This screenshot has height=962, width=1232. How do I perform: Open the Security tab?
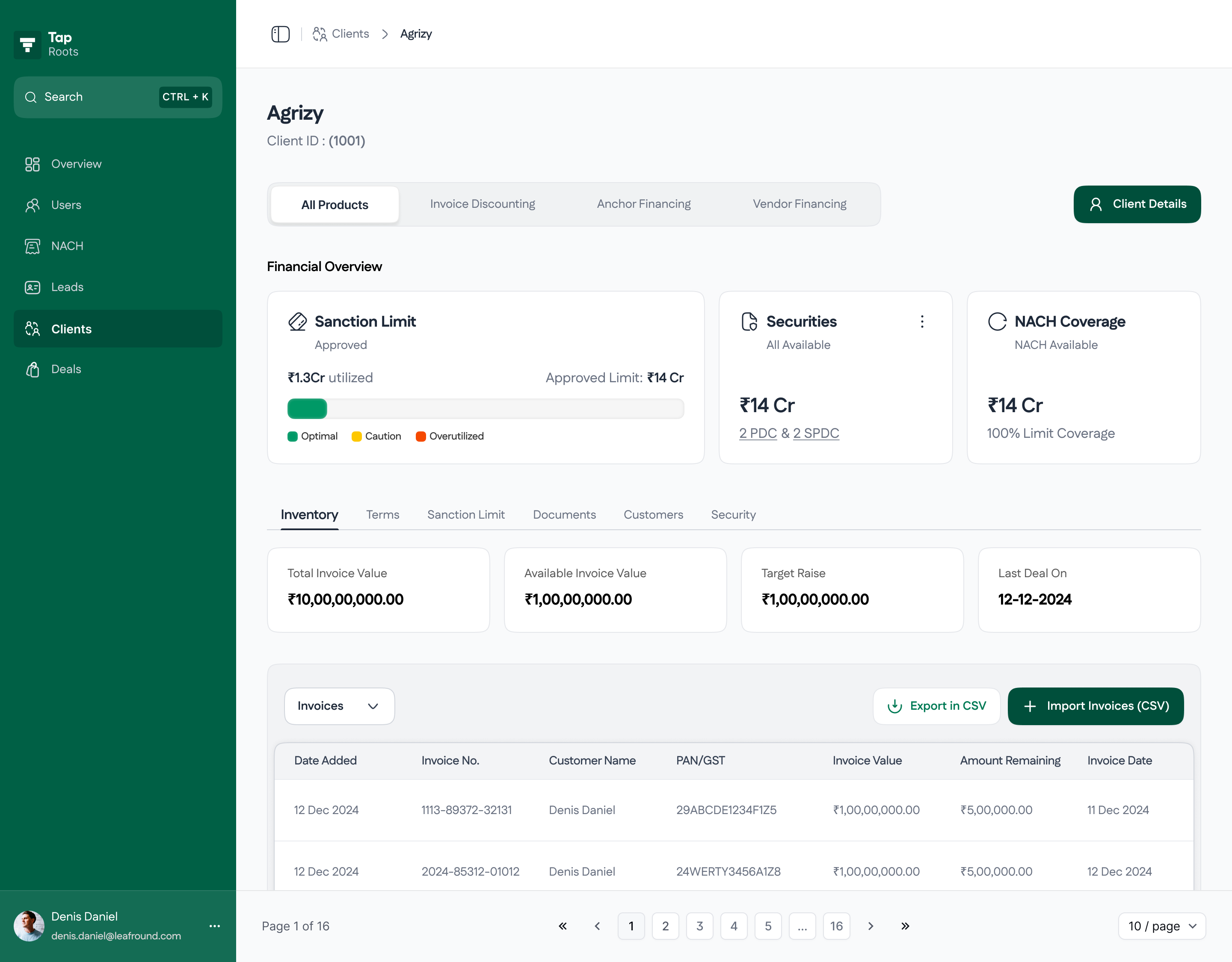pos(733,515)
